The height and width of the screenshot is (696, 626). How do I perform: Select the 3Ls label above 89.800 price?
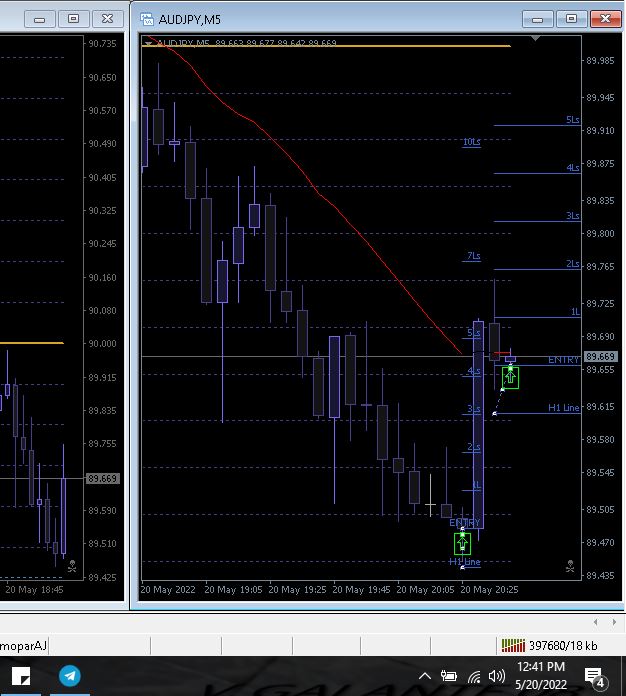click(x=573, y=216)
